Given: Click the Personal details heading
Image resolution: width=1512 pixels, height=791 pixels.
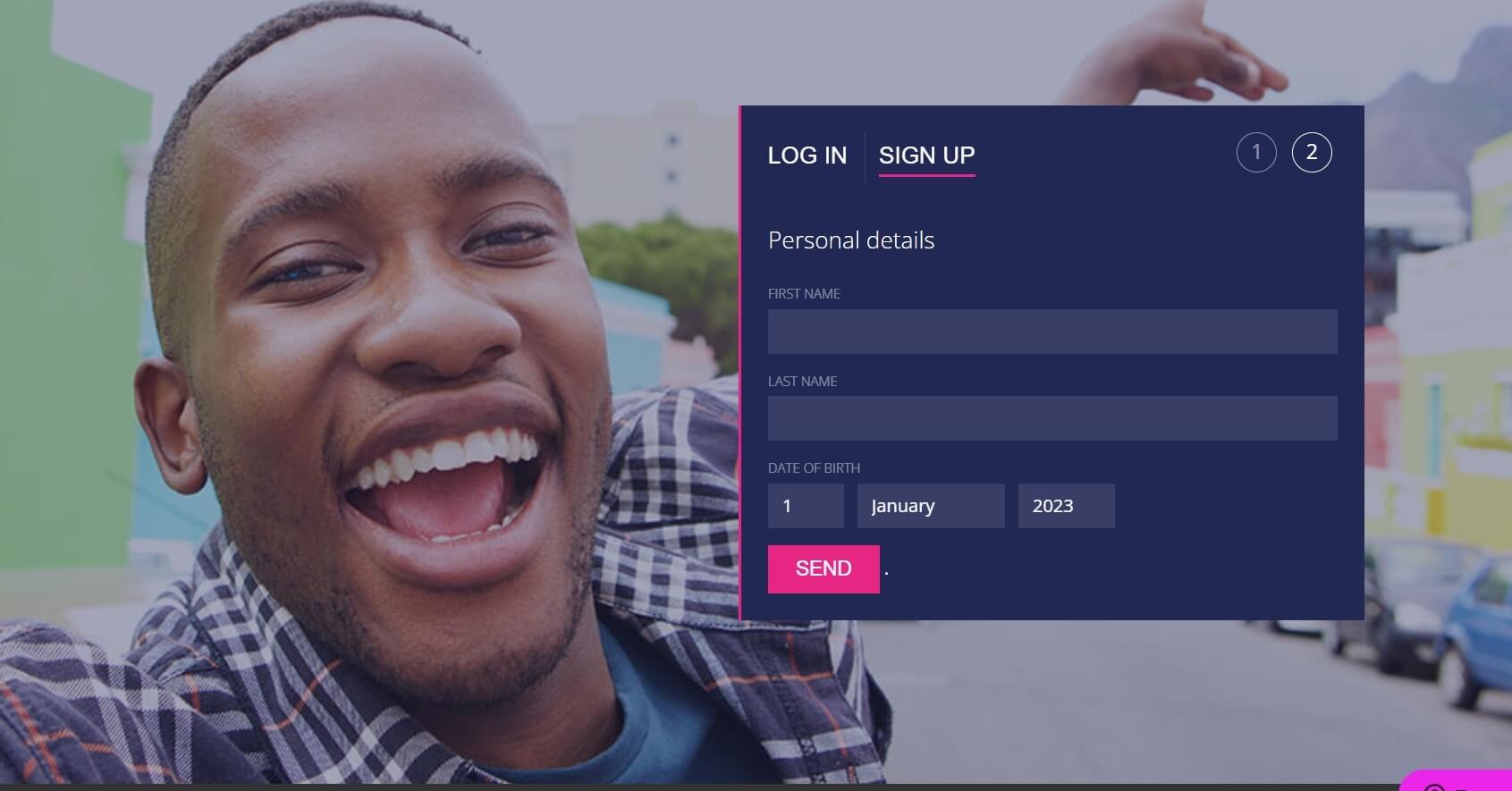Looking at the screenshot, I should coord(851,240).
